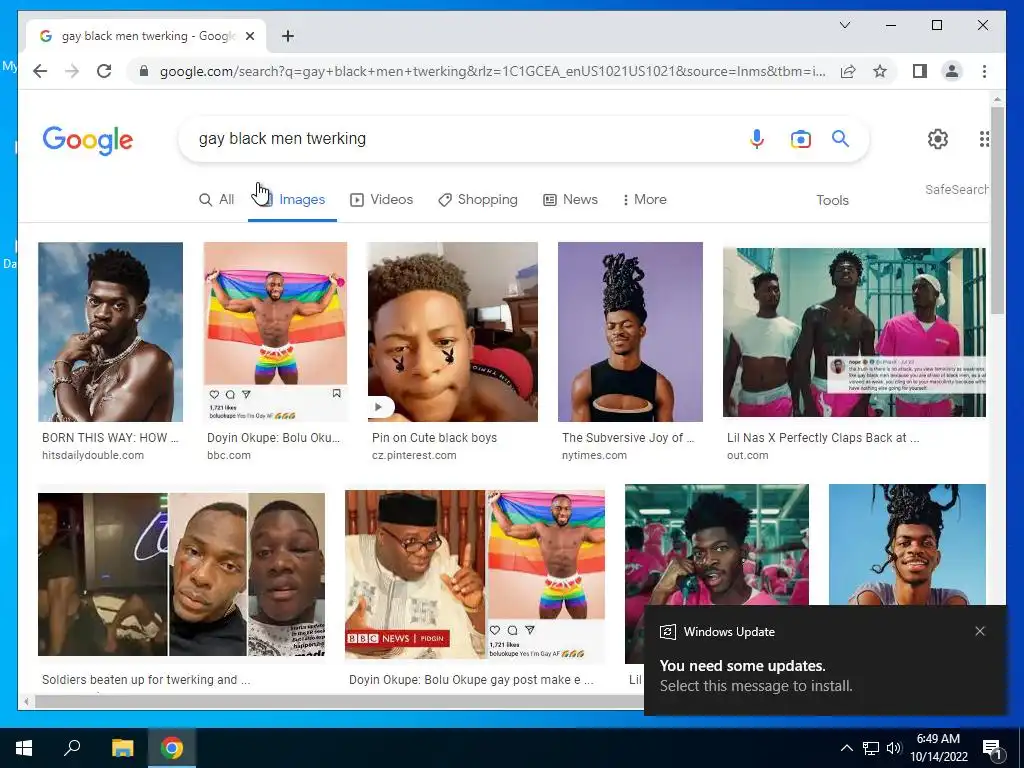Switch to the News tab
The height and width of the screenshot is (768, 1024).
(x=570, y=200)
